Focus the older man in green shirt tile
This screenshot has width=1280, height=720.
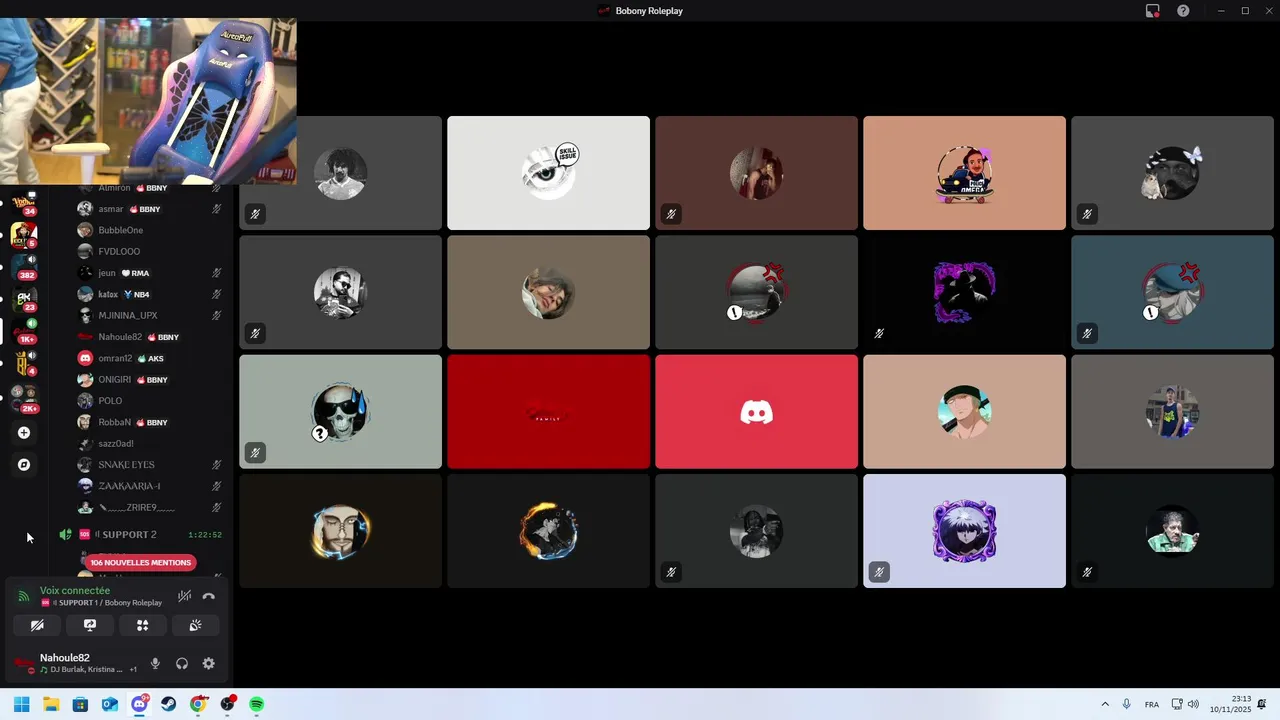(x=1172, y=531)
